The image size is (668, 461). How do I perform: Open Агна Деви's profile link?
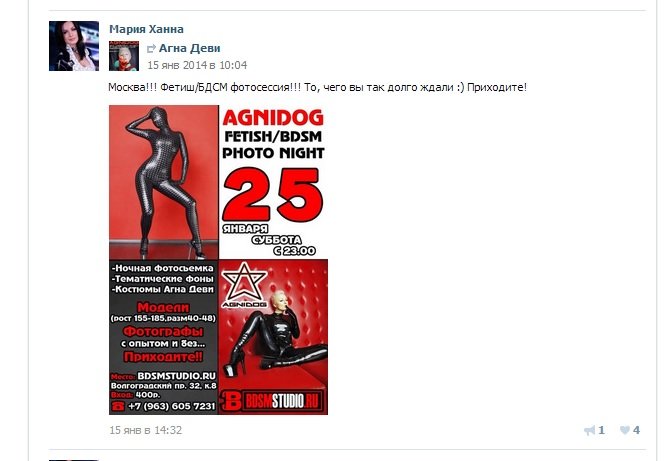tap(190, 48)
